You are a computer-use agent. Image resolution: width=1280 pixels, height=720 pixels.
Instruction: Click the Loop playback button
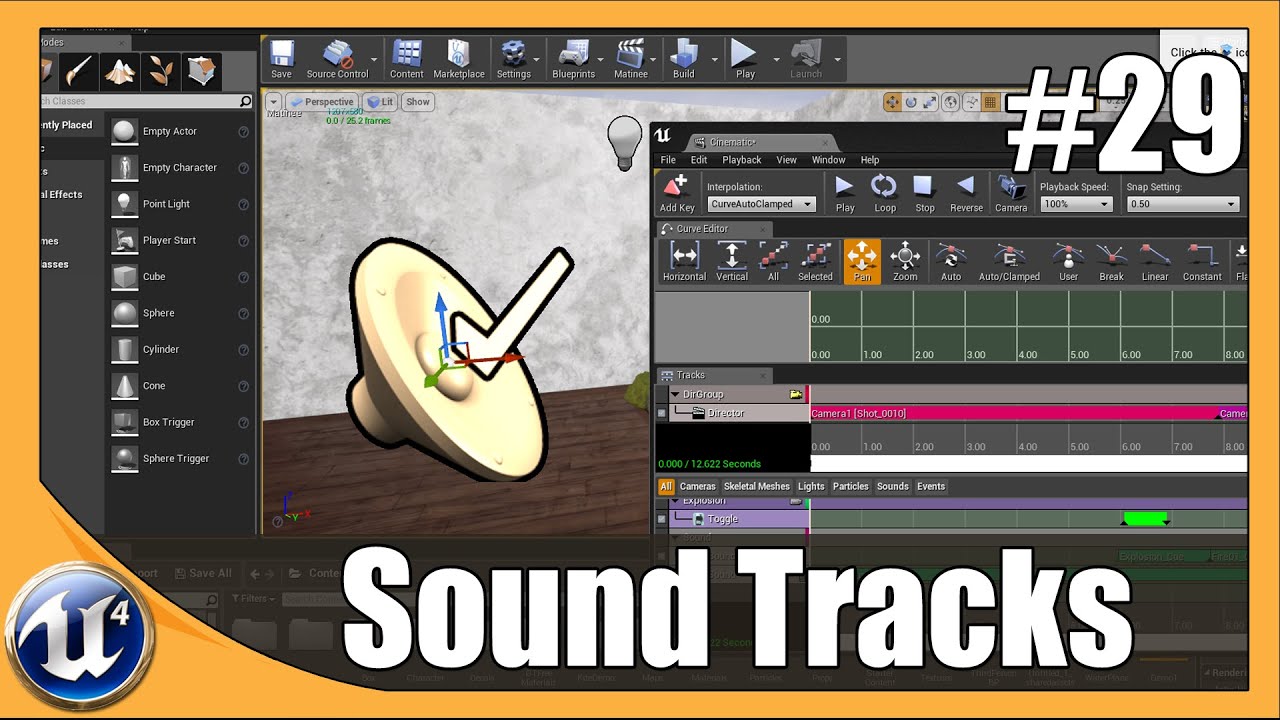click(884, 194)
